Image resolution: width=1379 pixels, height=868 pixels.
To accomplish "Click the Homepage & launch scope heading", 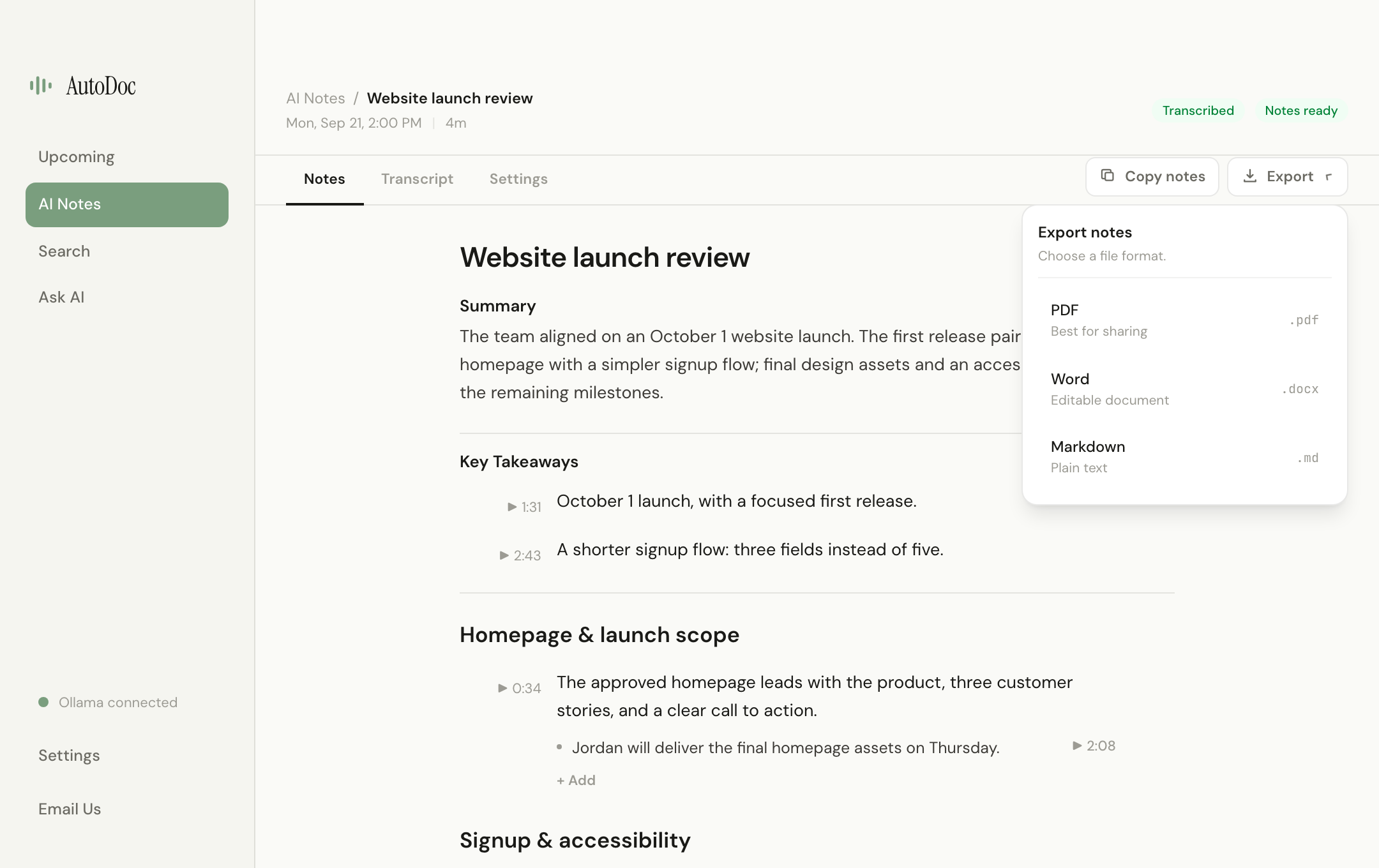I will click(x=599, y=635).
